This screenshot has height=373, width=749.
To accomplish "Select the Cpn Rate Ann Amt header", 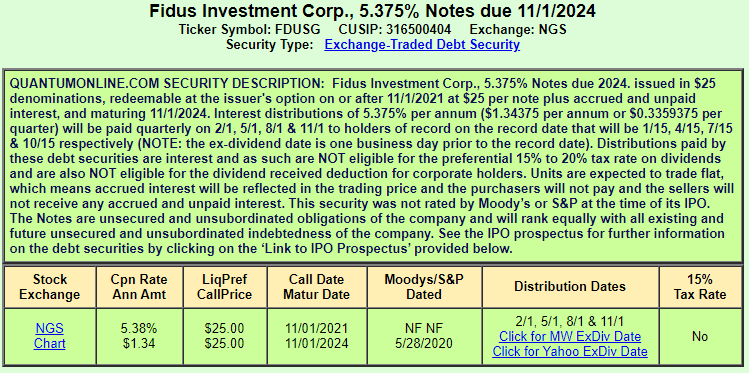I will click(140, 287).
